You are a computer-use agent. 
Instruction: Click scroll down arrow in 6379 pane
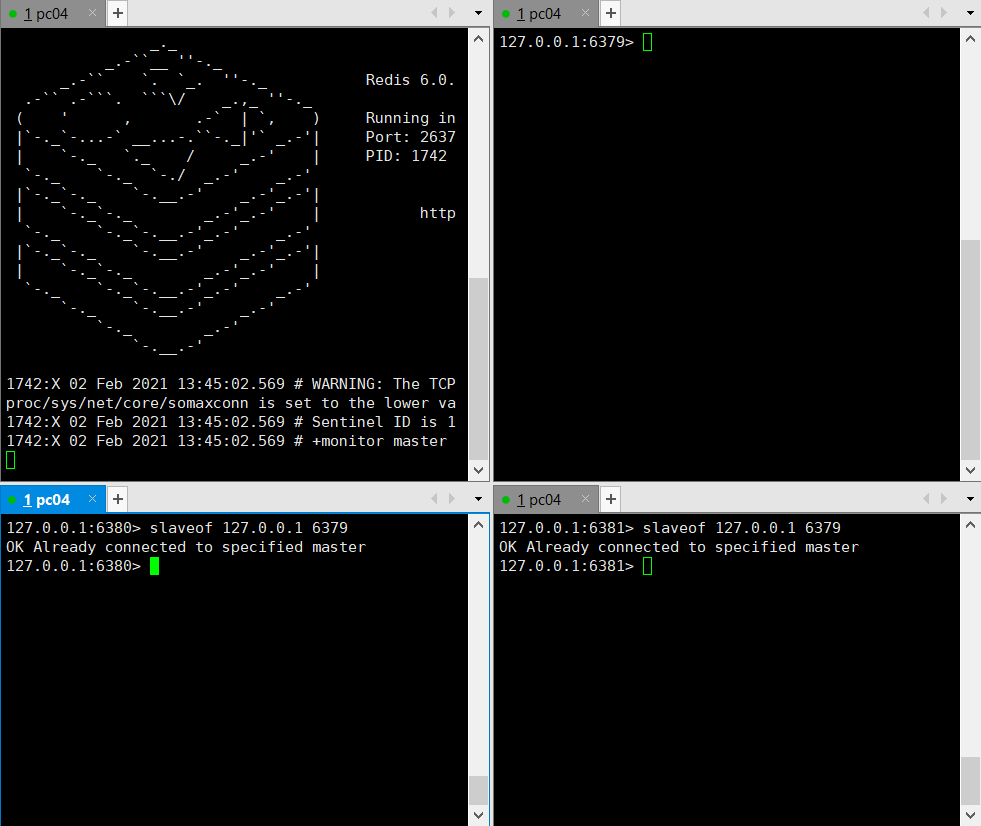(x=970, y=470)
